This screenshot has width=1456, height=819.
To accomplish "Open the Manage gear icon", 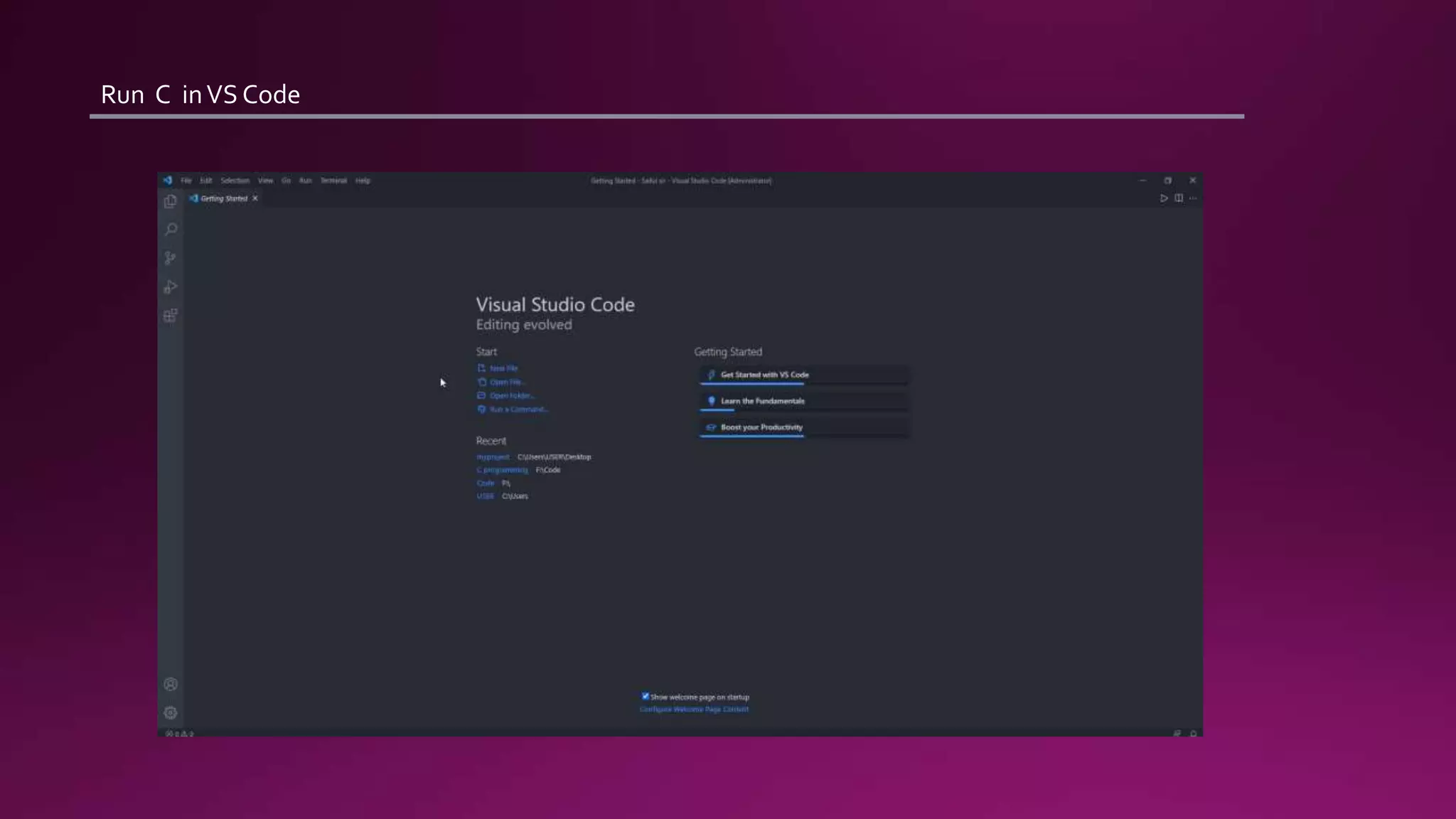I will click(x=171, y=712).
